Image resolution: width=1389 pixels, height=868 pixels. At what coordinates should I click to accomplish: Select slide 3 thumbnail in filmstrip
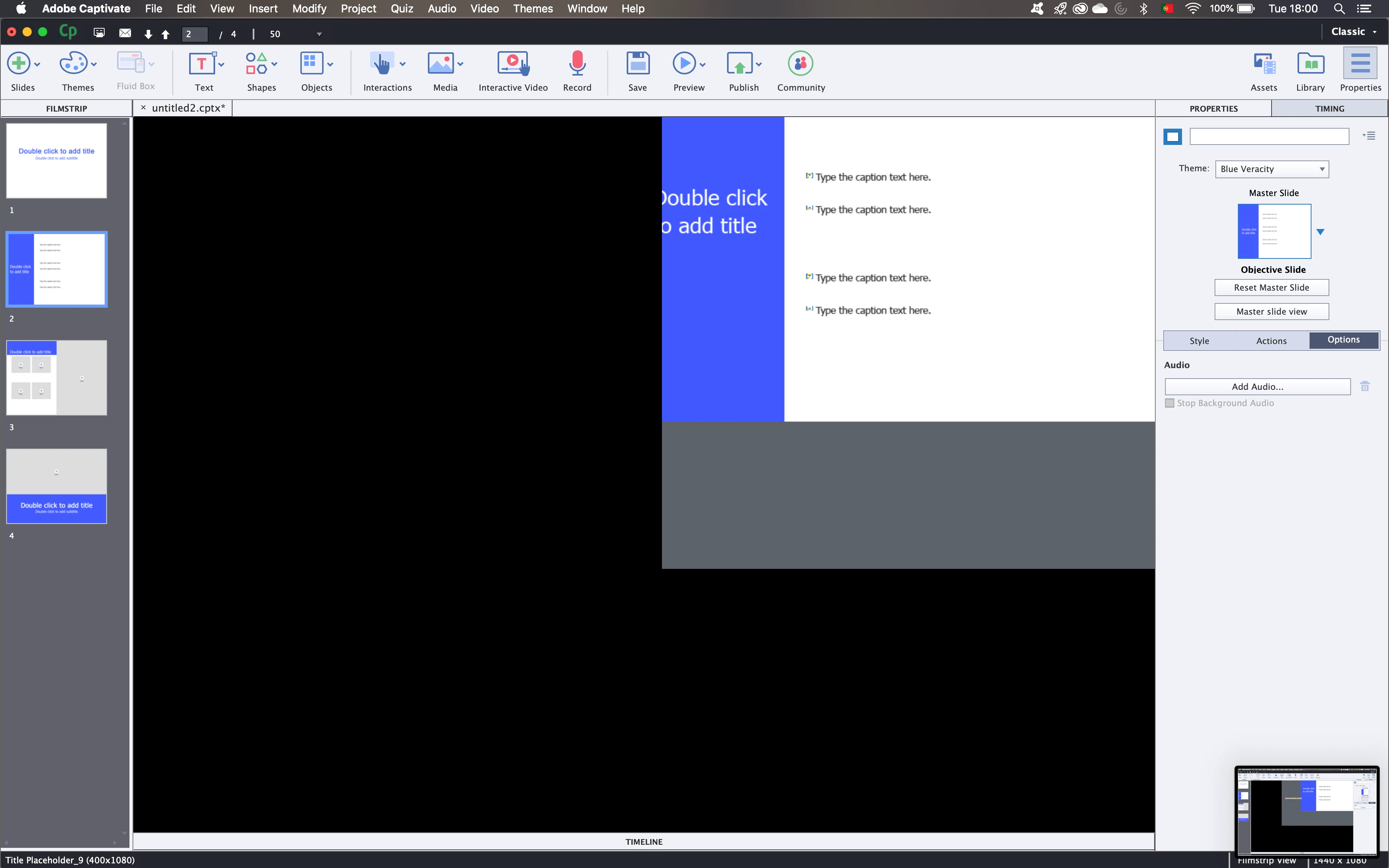click(56, 378)
